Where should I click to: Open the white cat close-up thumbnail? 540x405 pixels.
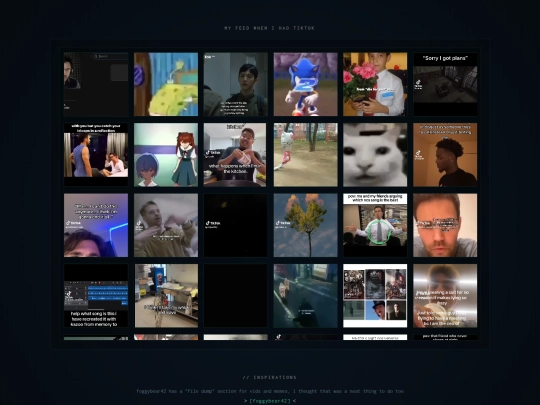(x=375, y=155)
